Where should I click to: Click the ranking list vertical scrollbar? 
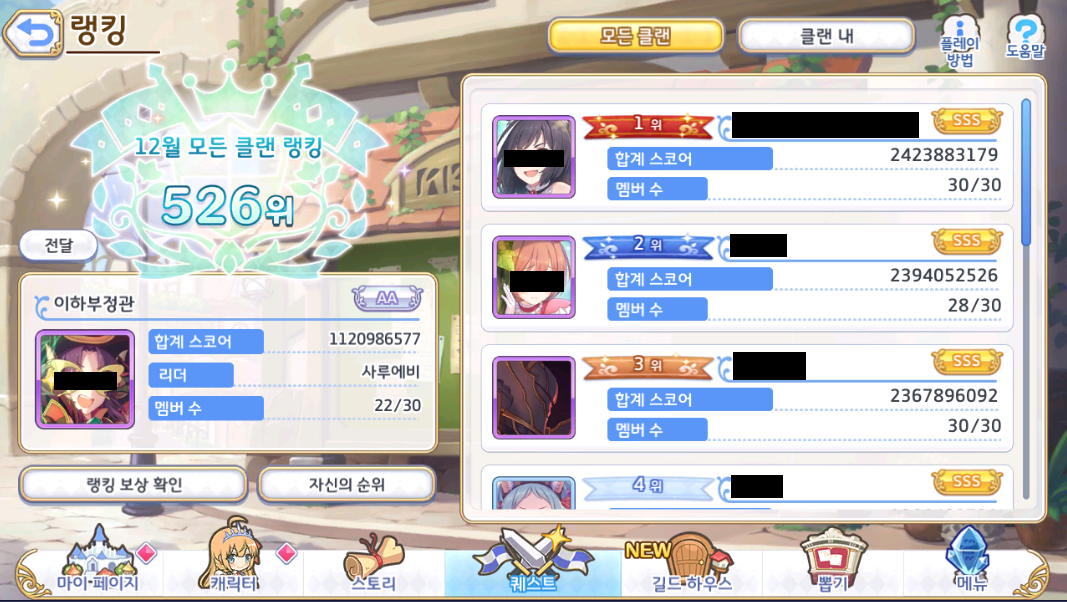(1025, 299)
